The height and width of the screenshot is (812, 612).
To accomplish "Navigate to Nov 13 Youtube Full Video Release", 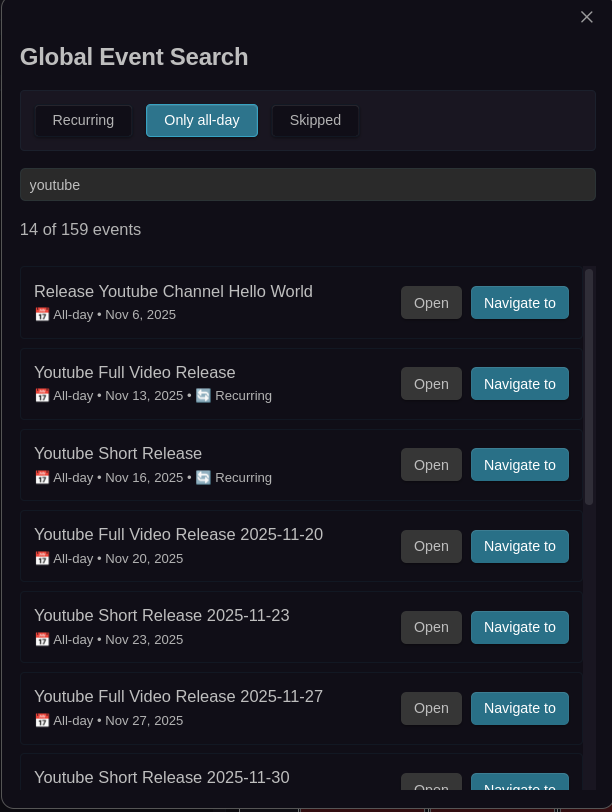I will coord(519,384).
